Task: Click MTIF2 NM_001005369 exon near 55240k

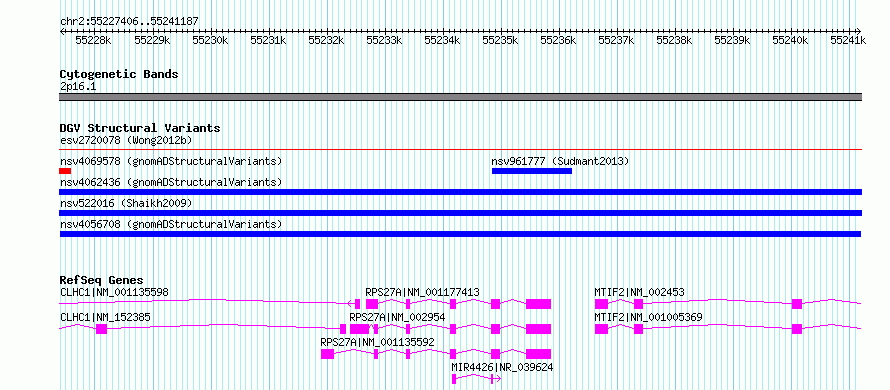Action: 797,329
